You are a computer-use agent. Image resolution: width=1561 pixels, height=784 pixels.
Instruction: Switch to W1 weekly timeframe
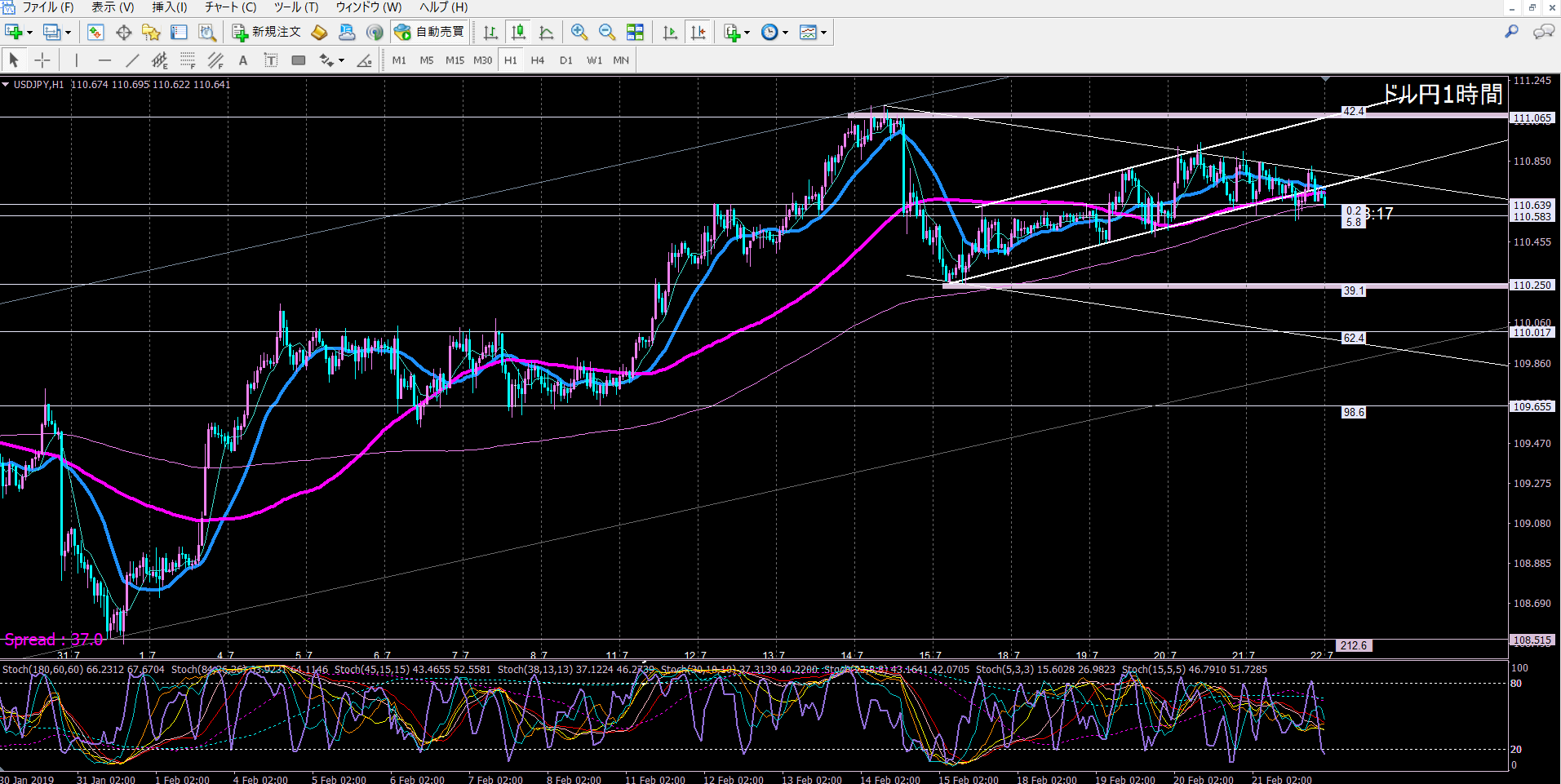(594, 60)
